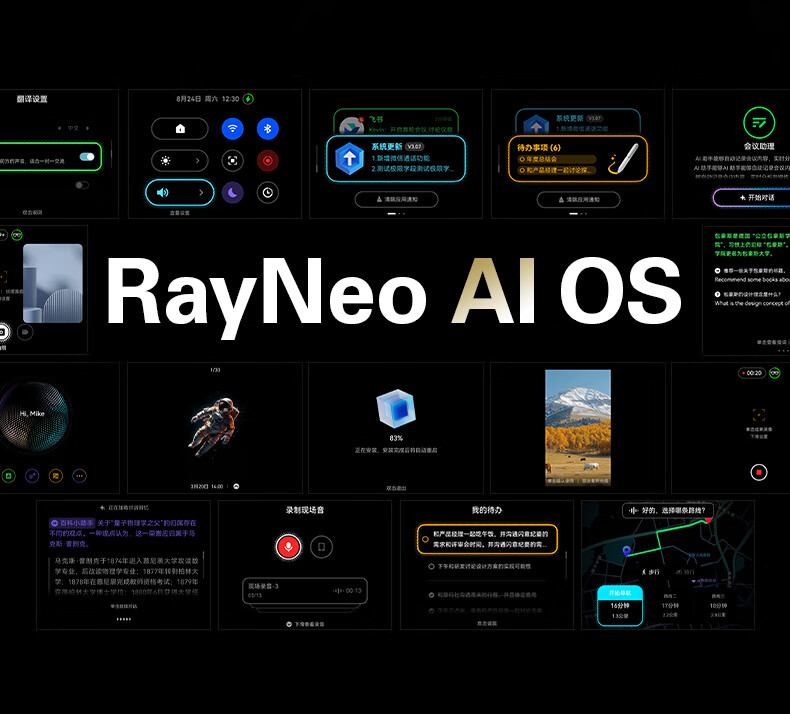Open the brightness setting arrow
The width and height of the screenshot is (790, 714).
pos(198,161)
